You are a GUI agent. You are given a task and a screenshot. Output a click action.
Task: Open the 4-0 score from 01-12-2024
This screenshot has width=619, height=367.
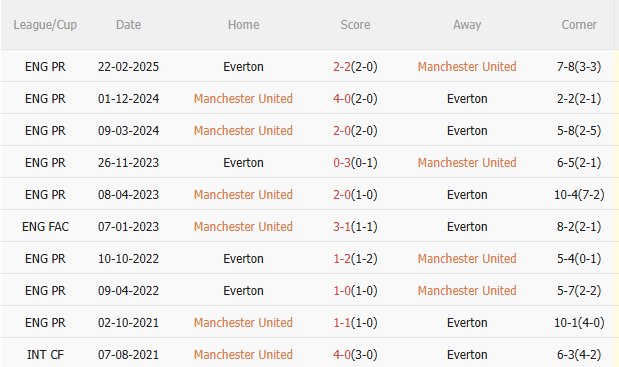[342, 99]
